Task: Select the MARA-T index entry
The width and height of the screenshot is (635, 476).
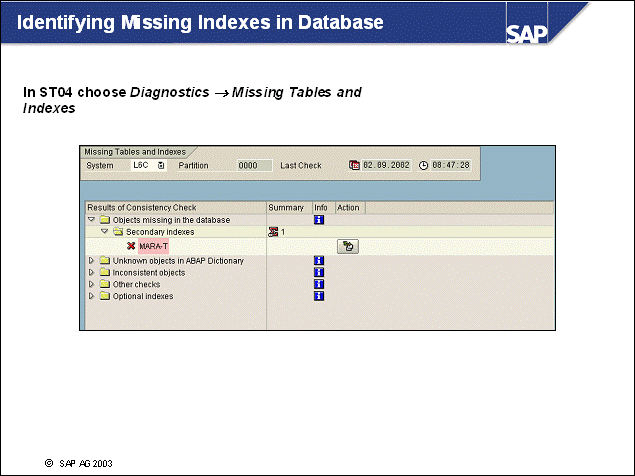Action: [154, 246]
